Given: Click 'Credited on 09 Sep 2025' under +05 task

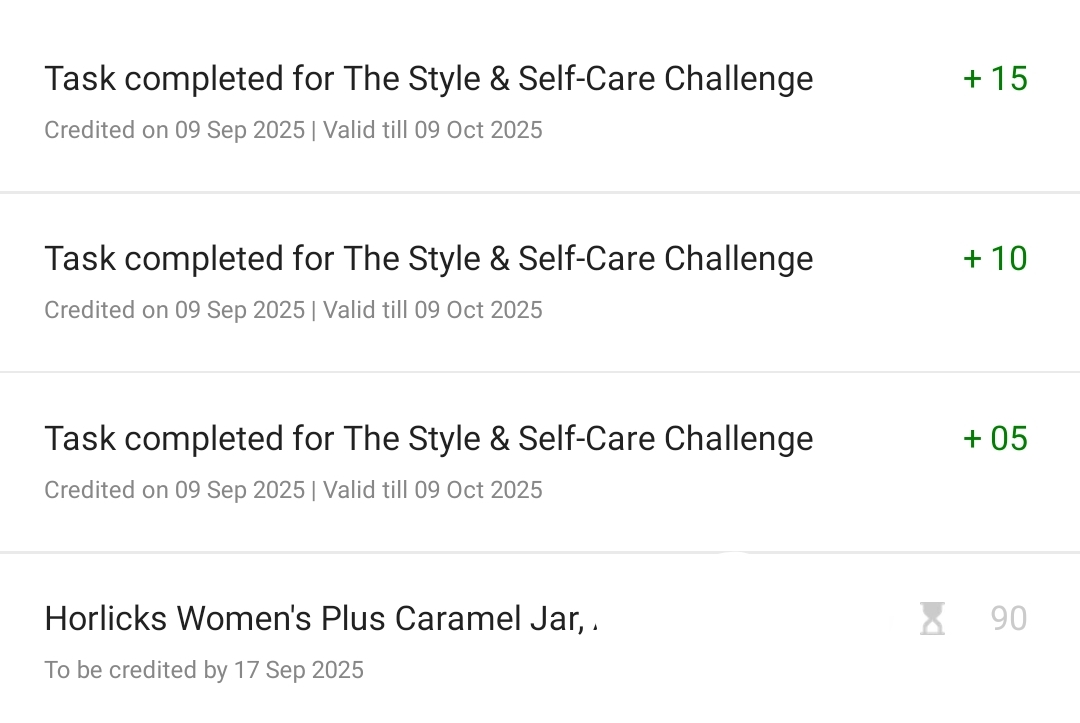Looking at the screenshot, I should pyautogui.click(x=174, y=490).
